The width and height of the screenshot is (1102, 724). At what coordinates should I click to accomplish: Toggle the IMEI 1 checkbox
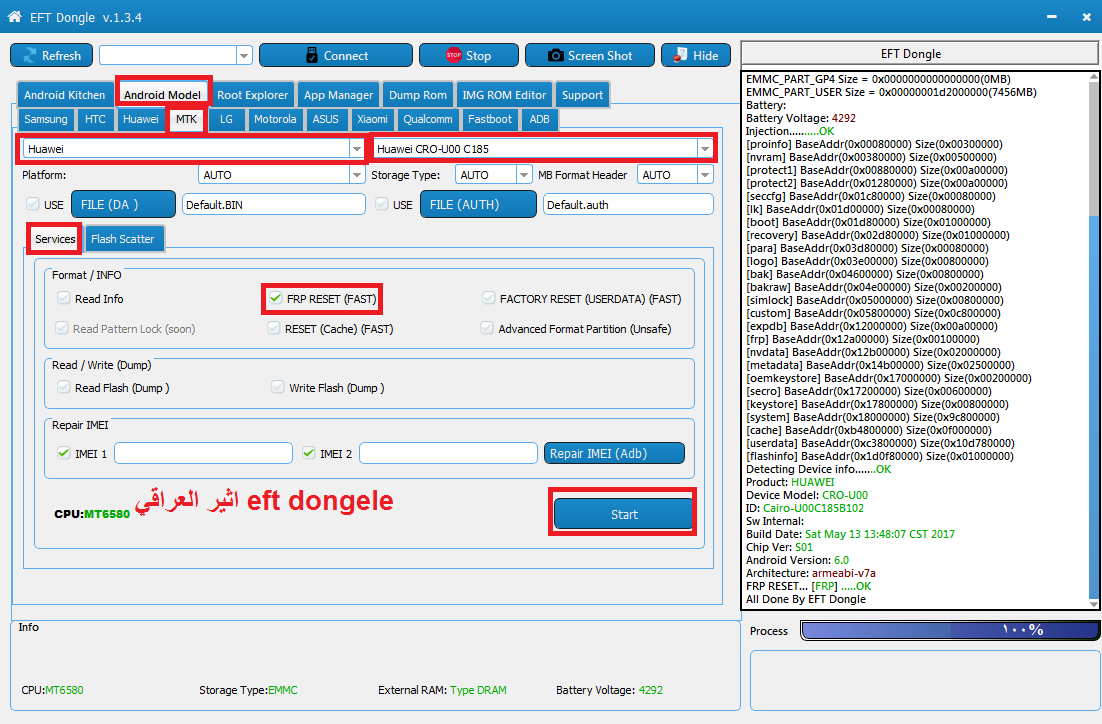pyautogui.click(x=64, y=453)
